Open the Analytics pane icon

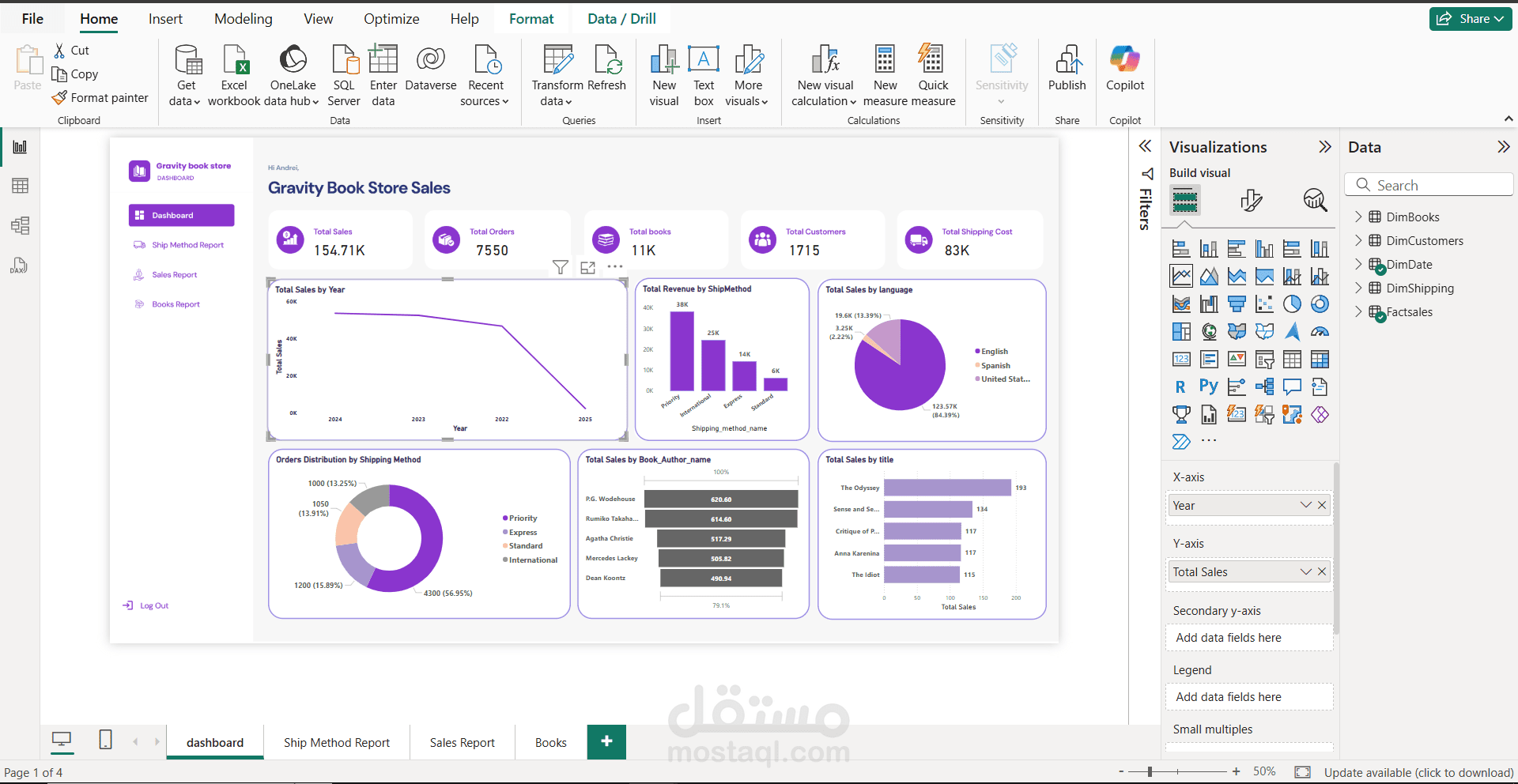point(1315,200)
